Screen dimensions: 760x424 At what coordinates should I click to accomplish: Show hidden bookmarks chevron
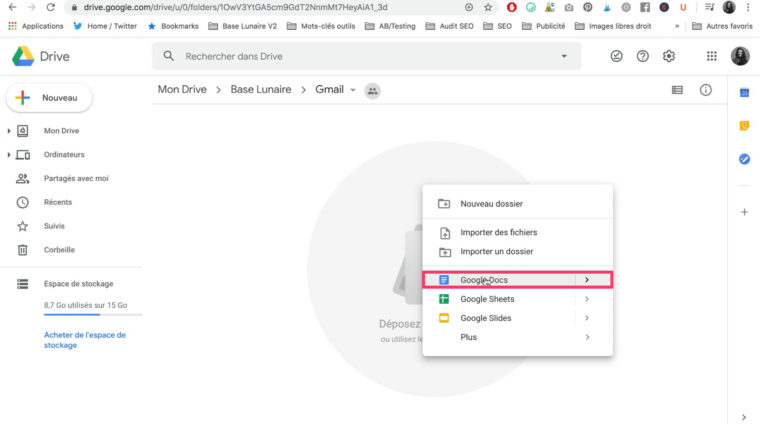point(677,26)
